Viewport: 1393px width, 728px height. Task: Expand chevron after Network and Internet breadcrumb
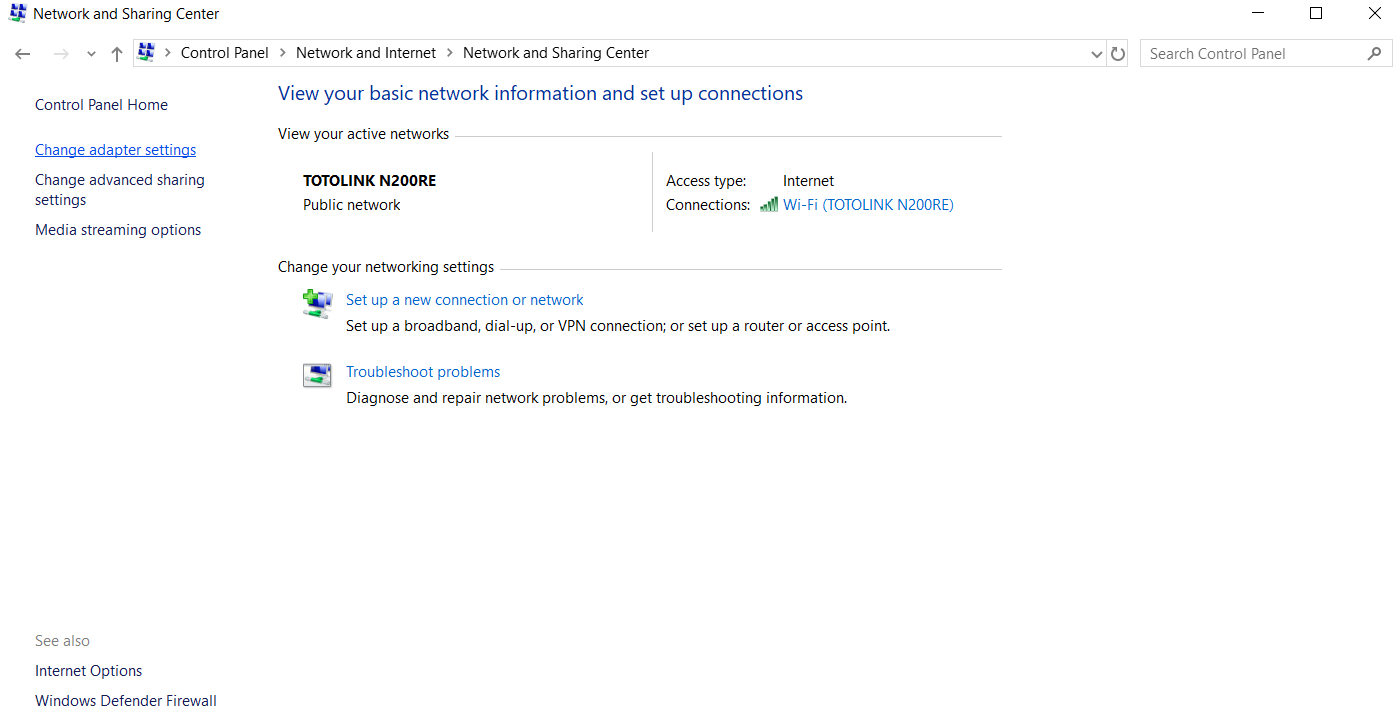click(x=450, y=53)
